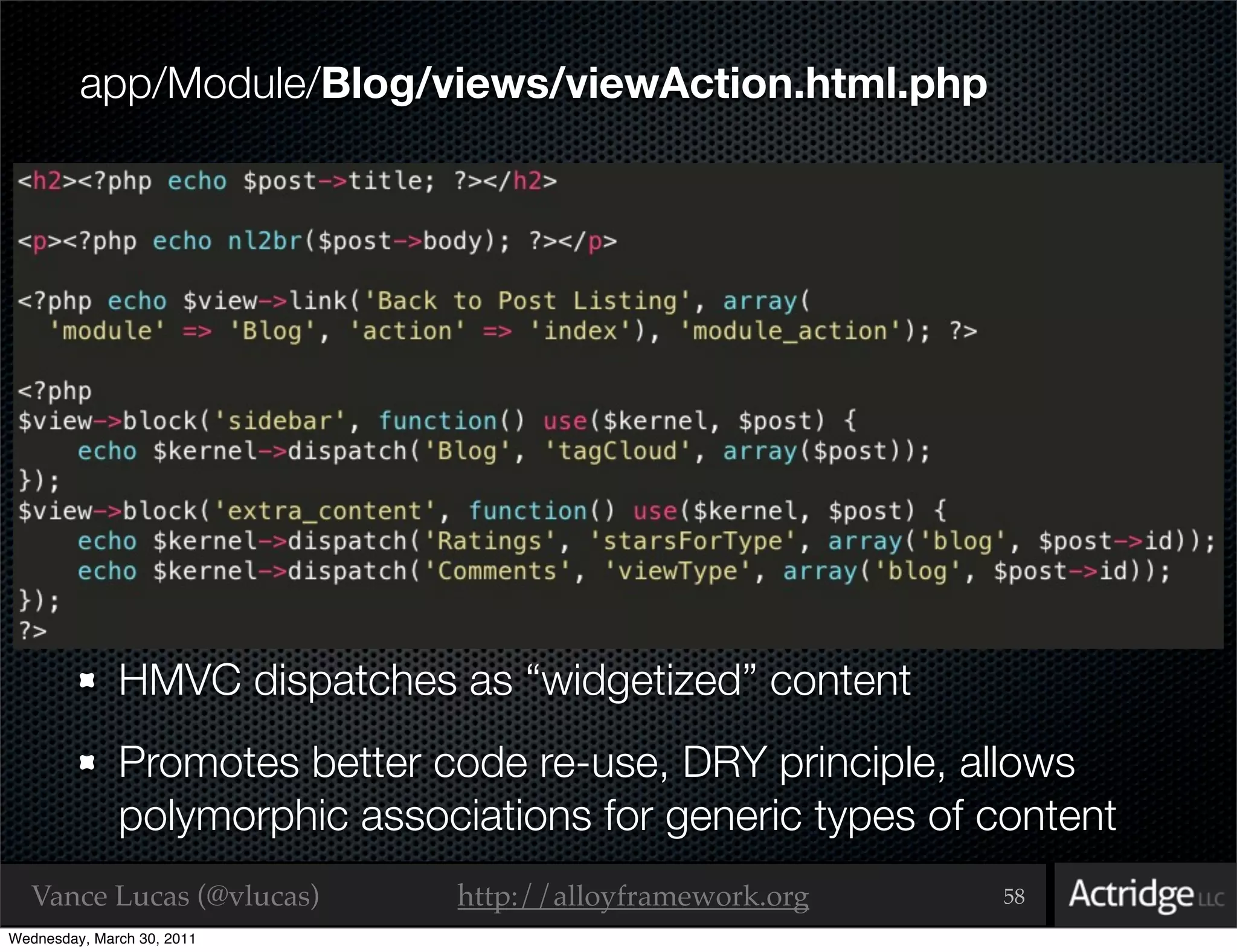Viewport: 1237px width, 952px height.
Task: Click the 'starsForType' Ratings dispatch line
Action: click(x=645, y=541)
